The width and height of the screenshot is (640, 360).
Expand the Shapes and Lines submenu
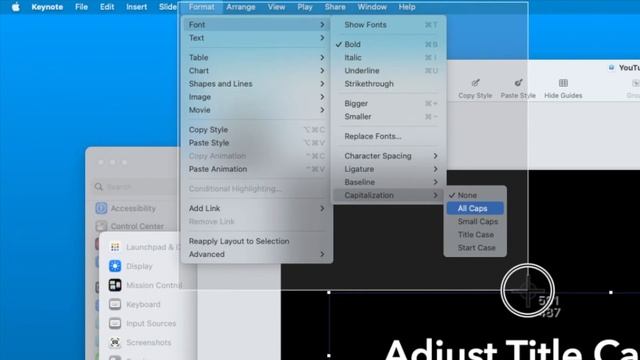[x=257, y=84]
